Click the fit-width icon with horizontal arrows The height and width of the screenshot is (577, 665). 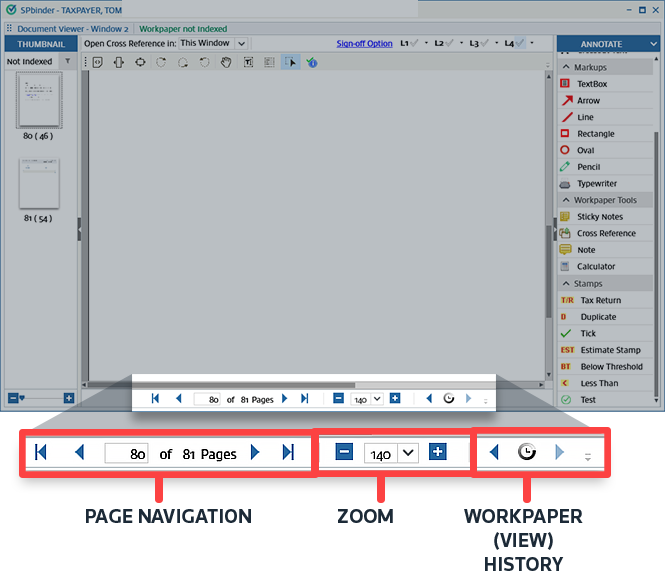(x=119, y=63)
